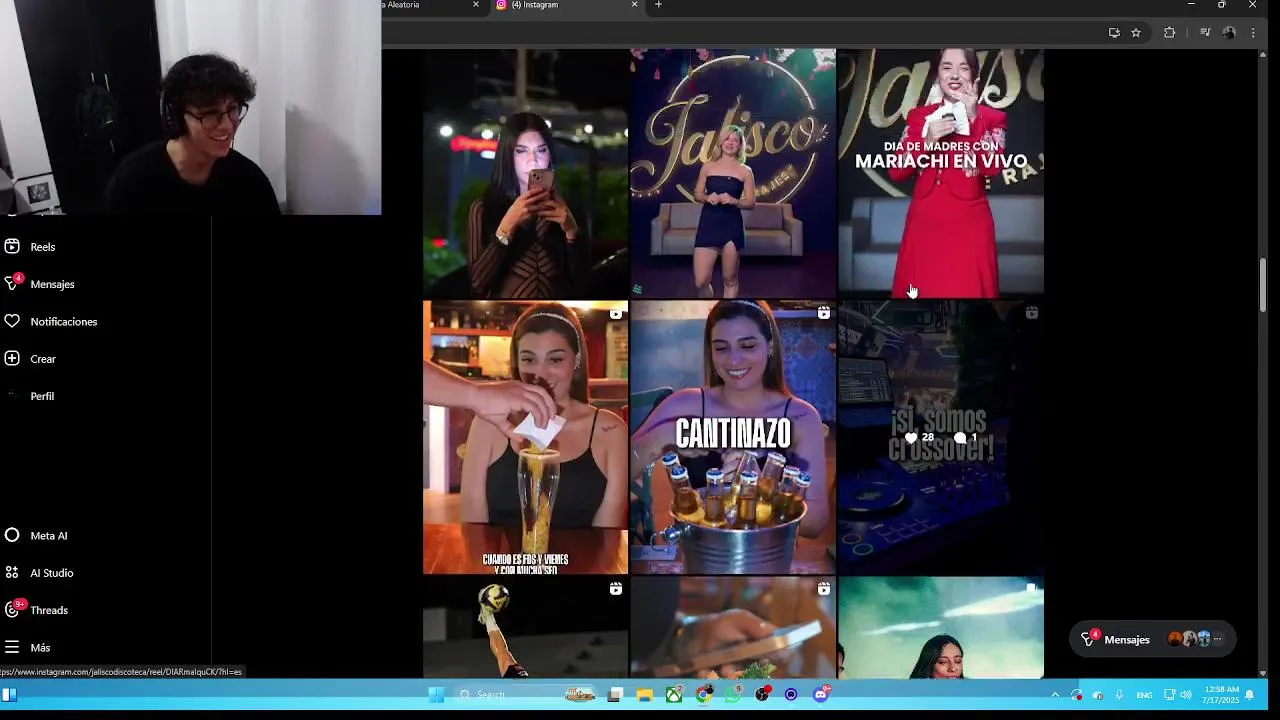Open Threads from the sidebar
This screenshot has width=1280, height=720.
coord(36,609)
